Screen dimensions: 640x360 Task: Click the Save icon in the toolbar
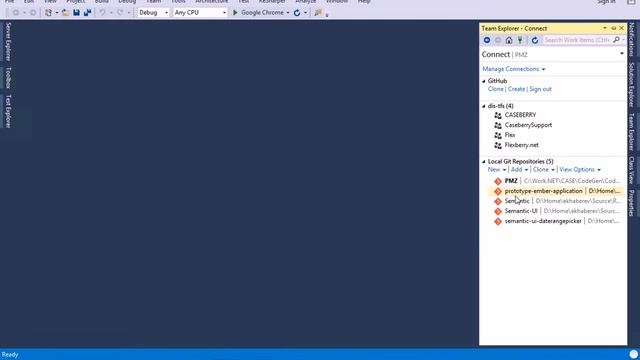coord(76,13)
